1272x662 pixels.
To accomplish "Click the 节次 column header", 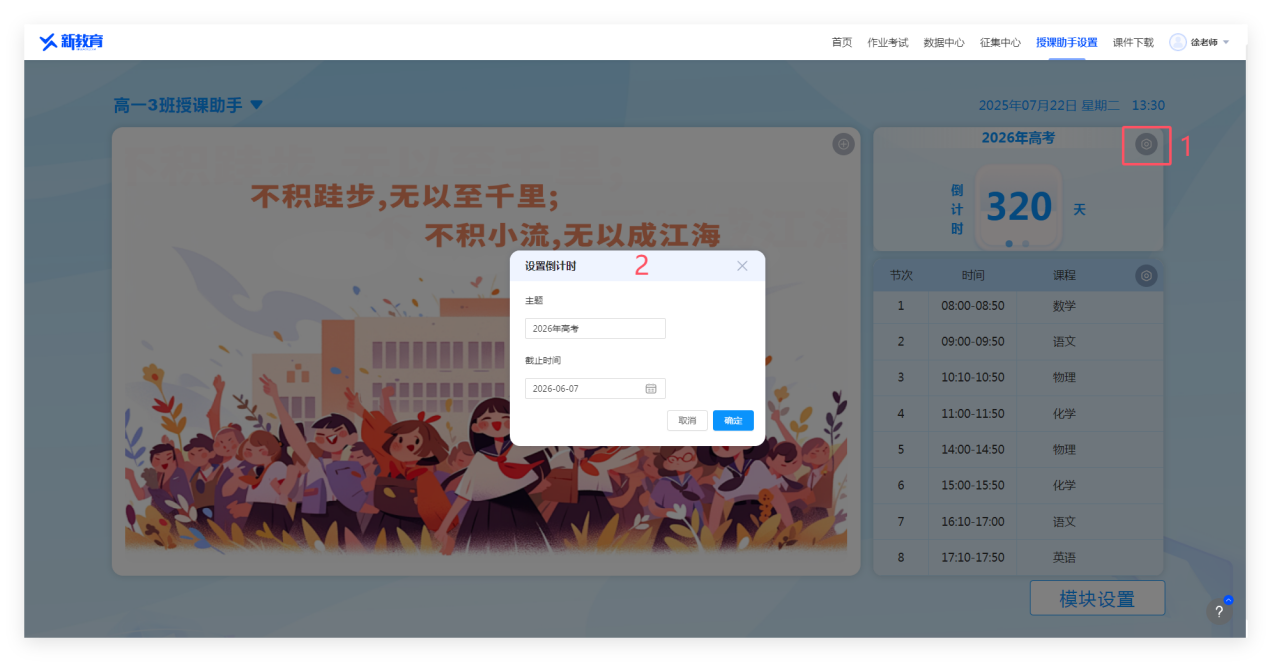I will click(x=901, y=275).
